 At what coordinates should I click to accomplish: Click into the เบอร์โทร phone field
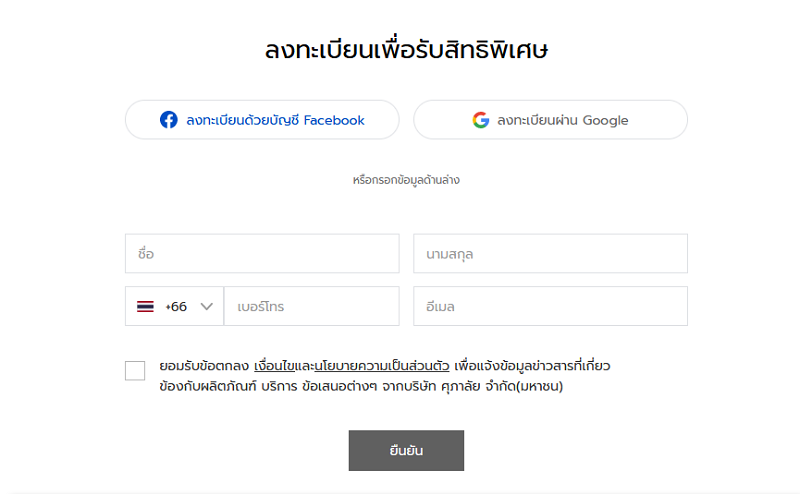(311, 307)
